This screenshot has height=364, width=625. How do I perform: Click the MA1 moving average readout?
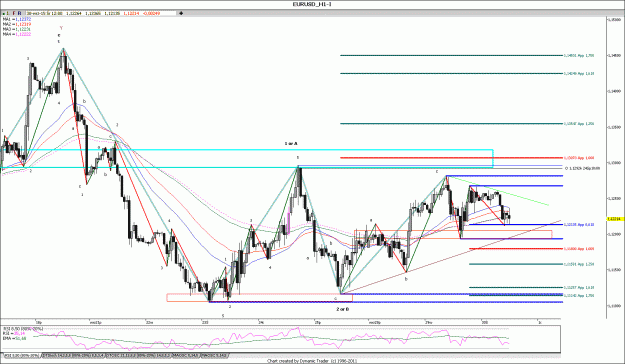(17, 19)
